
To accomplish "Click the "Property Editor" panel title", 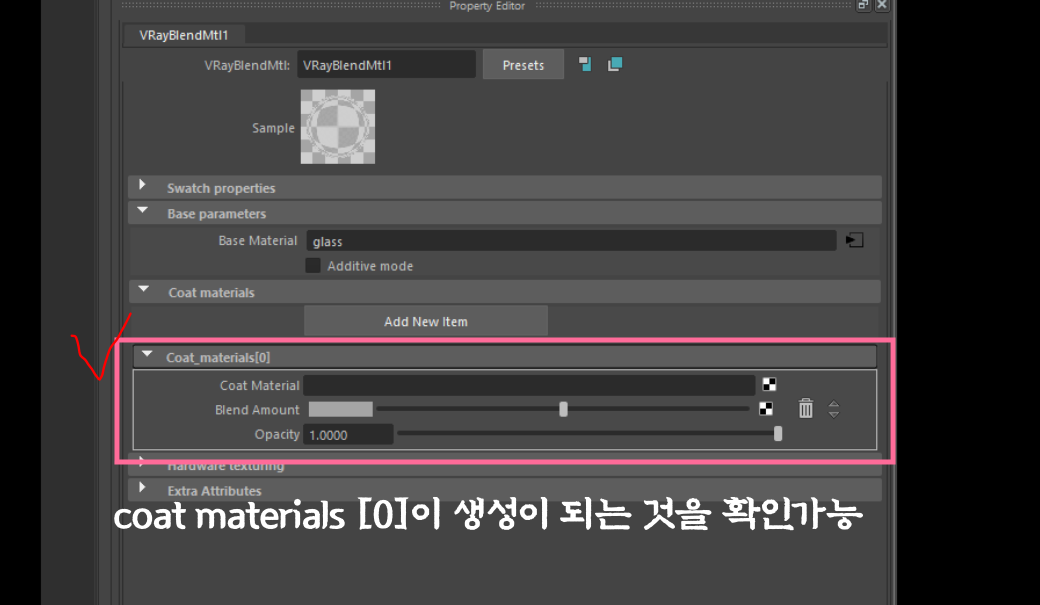I will pos(487,6).
